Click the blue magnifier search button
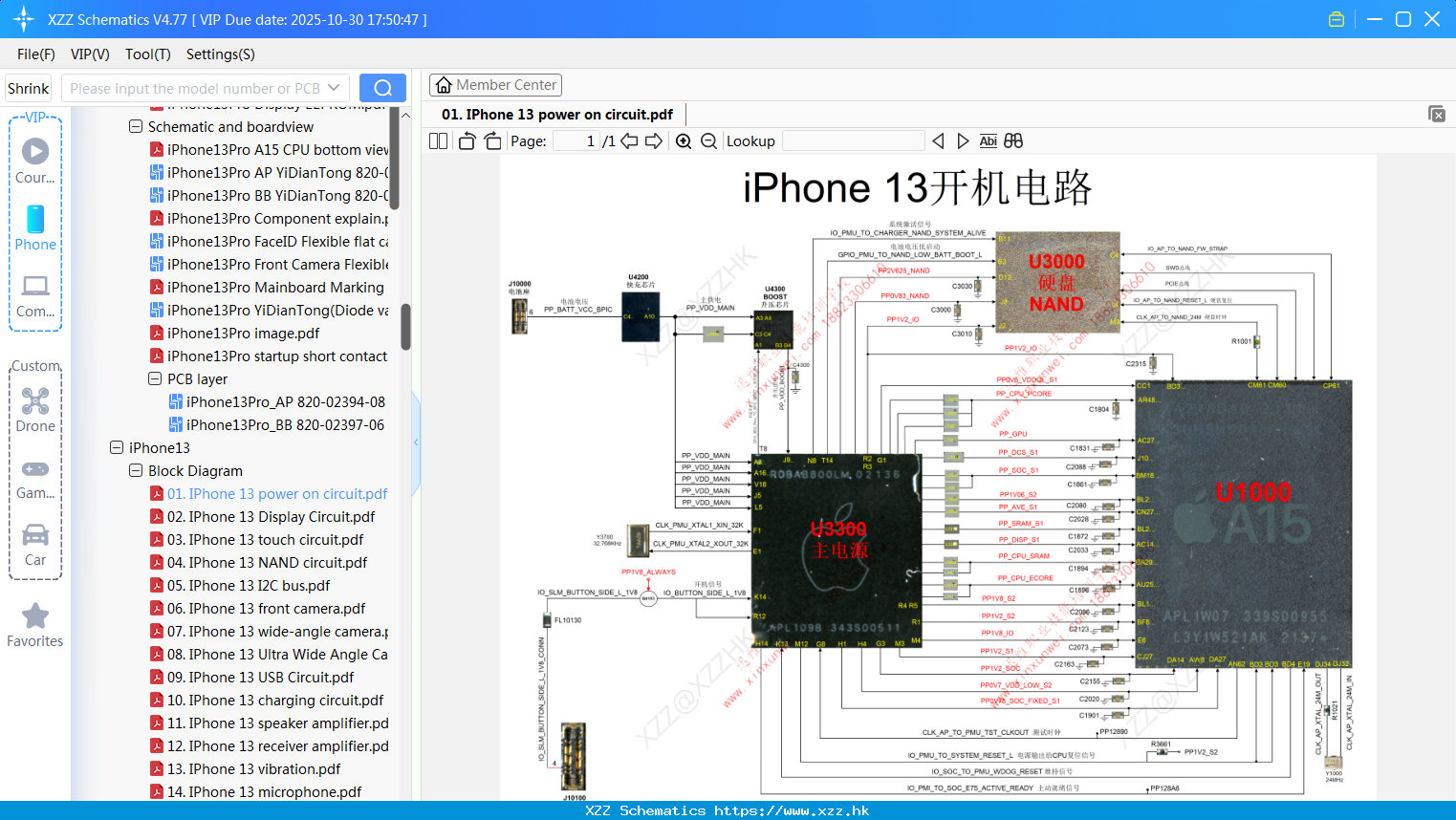The image size is (1456, 820). tap(382, 88)
